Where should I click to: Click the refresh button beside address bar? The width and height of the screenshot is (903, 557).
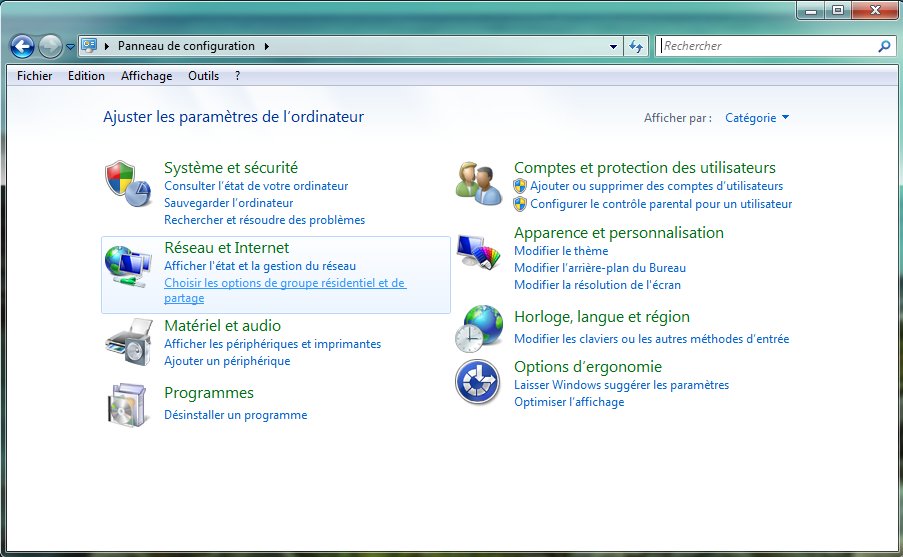point(636,46)
